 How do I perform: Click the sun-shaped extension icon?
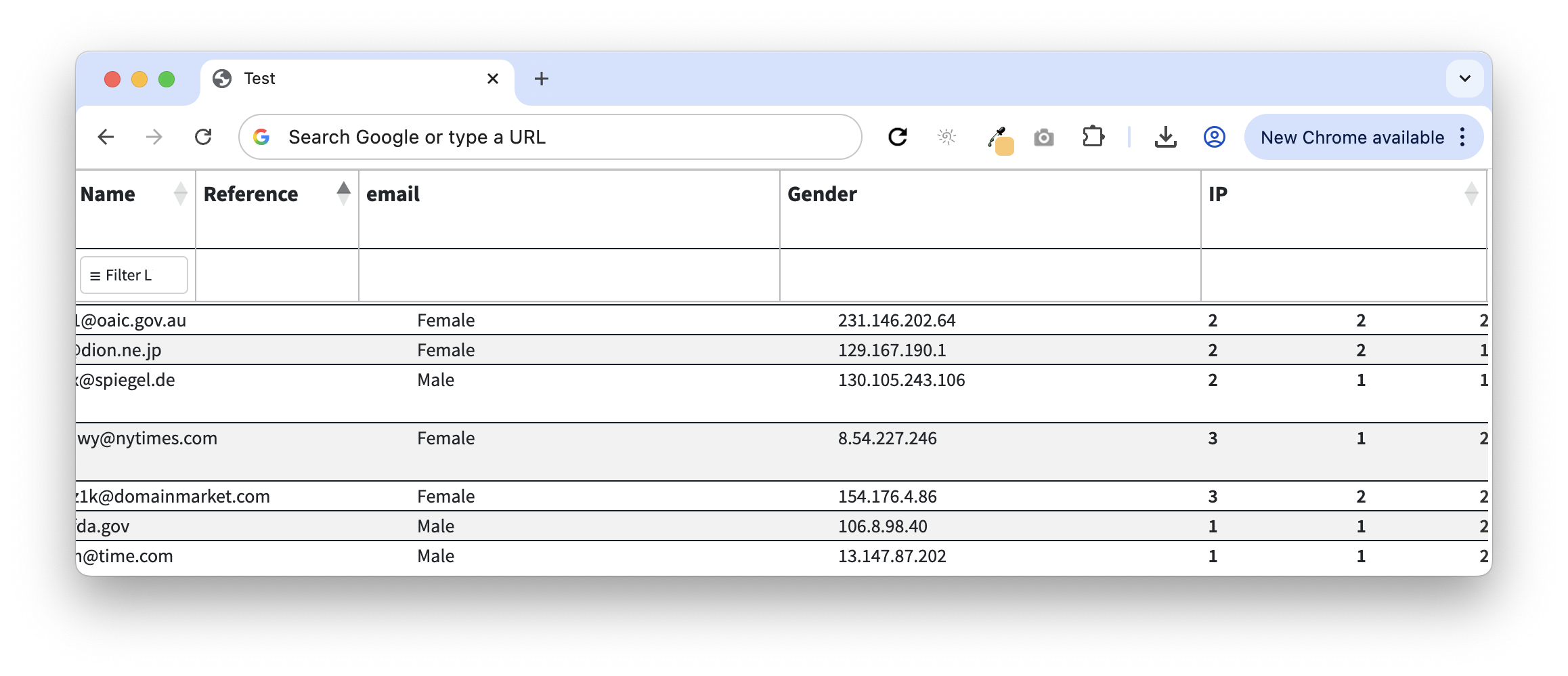click(x=946, y=138)
